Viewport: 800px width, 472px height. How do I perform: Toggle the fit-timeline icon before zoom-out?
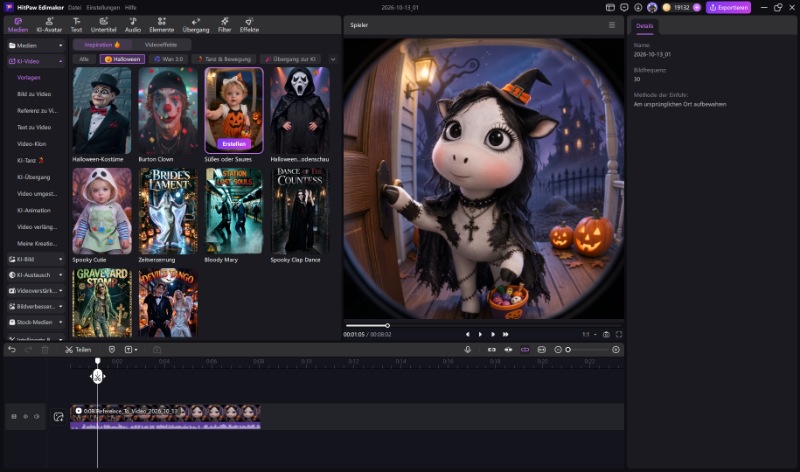click(x=541, y=350)
